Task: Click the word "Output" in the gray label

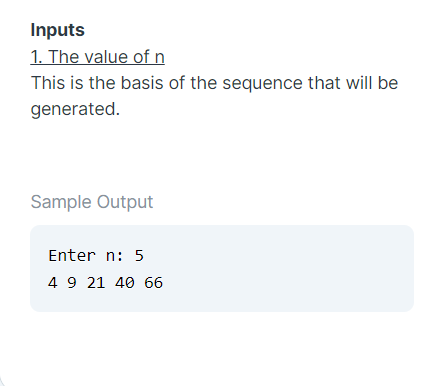Action: 125,202
